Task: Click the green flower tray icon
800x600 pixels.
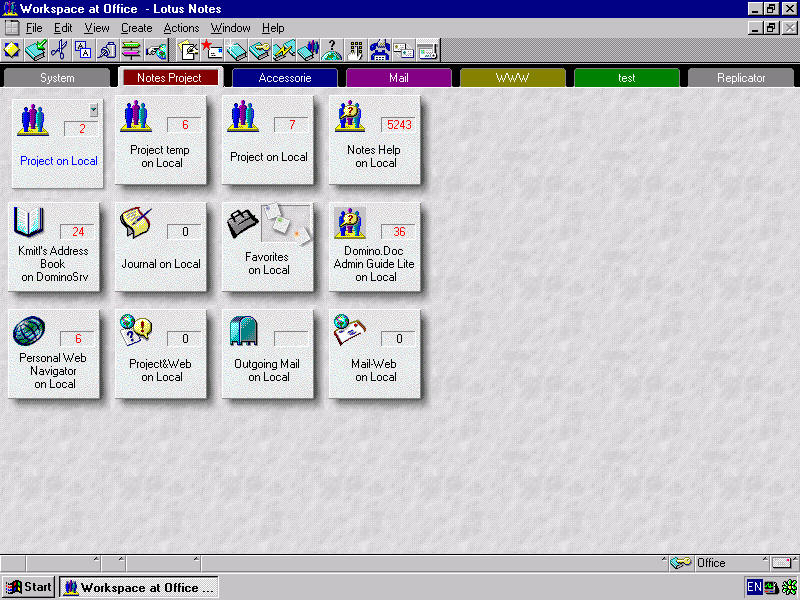Action: [789, 587]
